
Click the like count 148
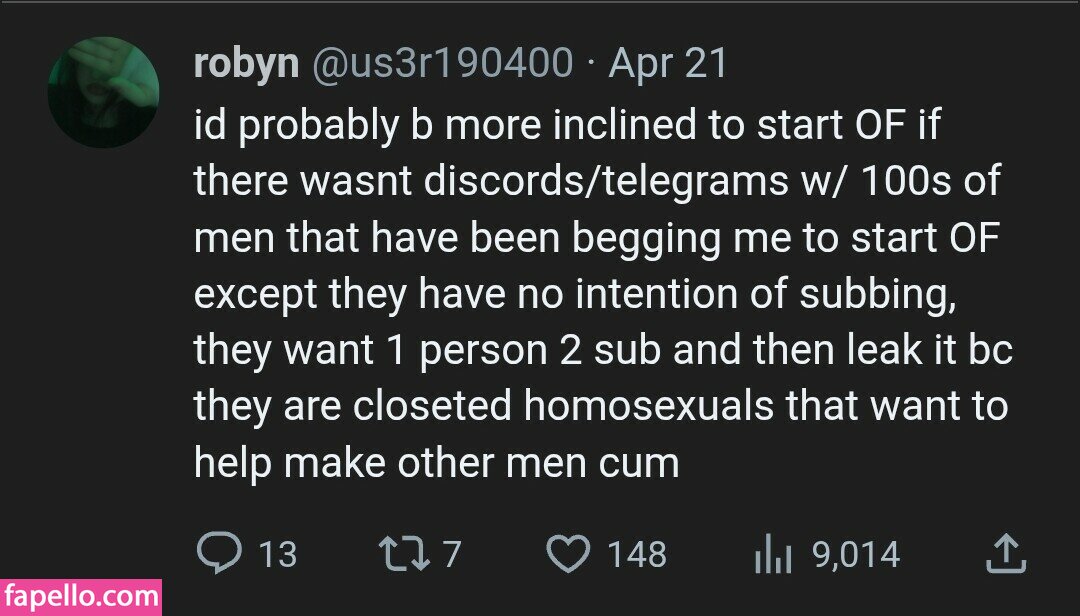(636, 554)
